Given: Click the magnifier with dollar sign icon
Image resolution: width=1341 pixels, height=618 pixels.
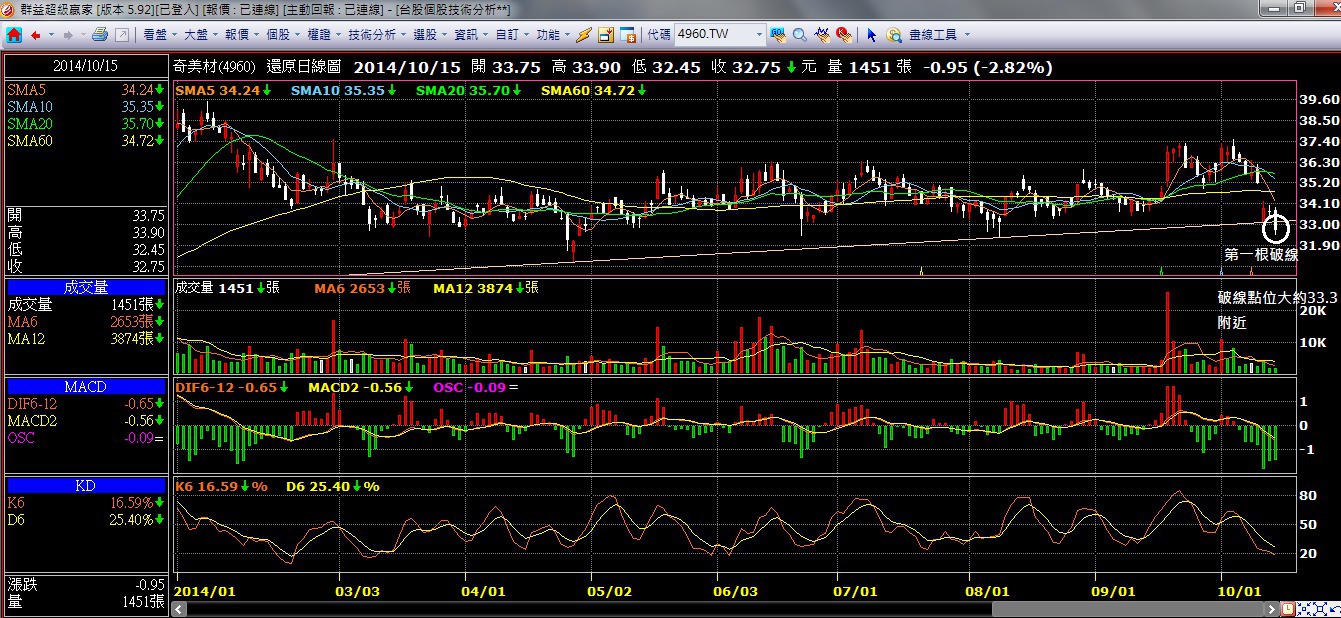Looking at the screenshot, I should 894,35.
